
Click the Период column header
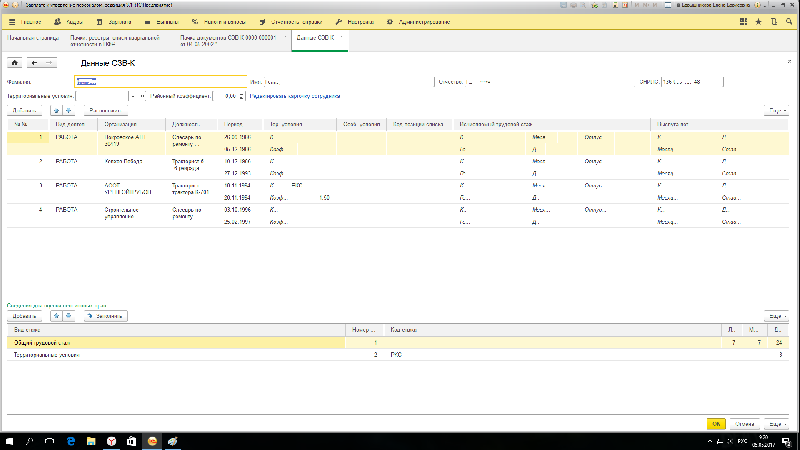[x=240, y=124]
